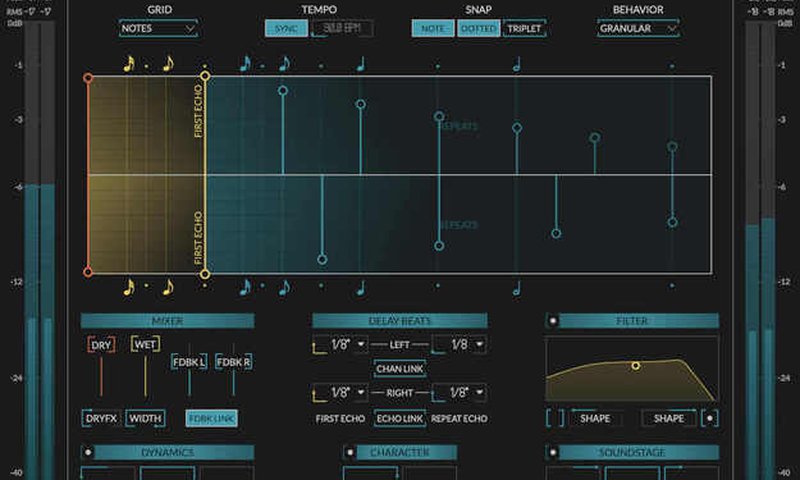Click the ECHO LINK button
Image resolution: width=800 pixels, height=480 pixels.
pos(400,418)
